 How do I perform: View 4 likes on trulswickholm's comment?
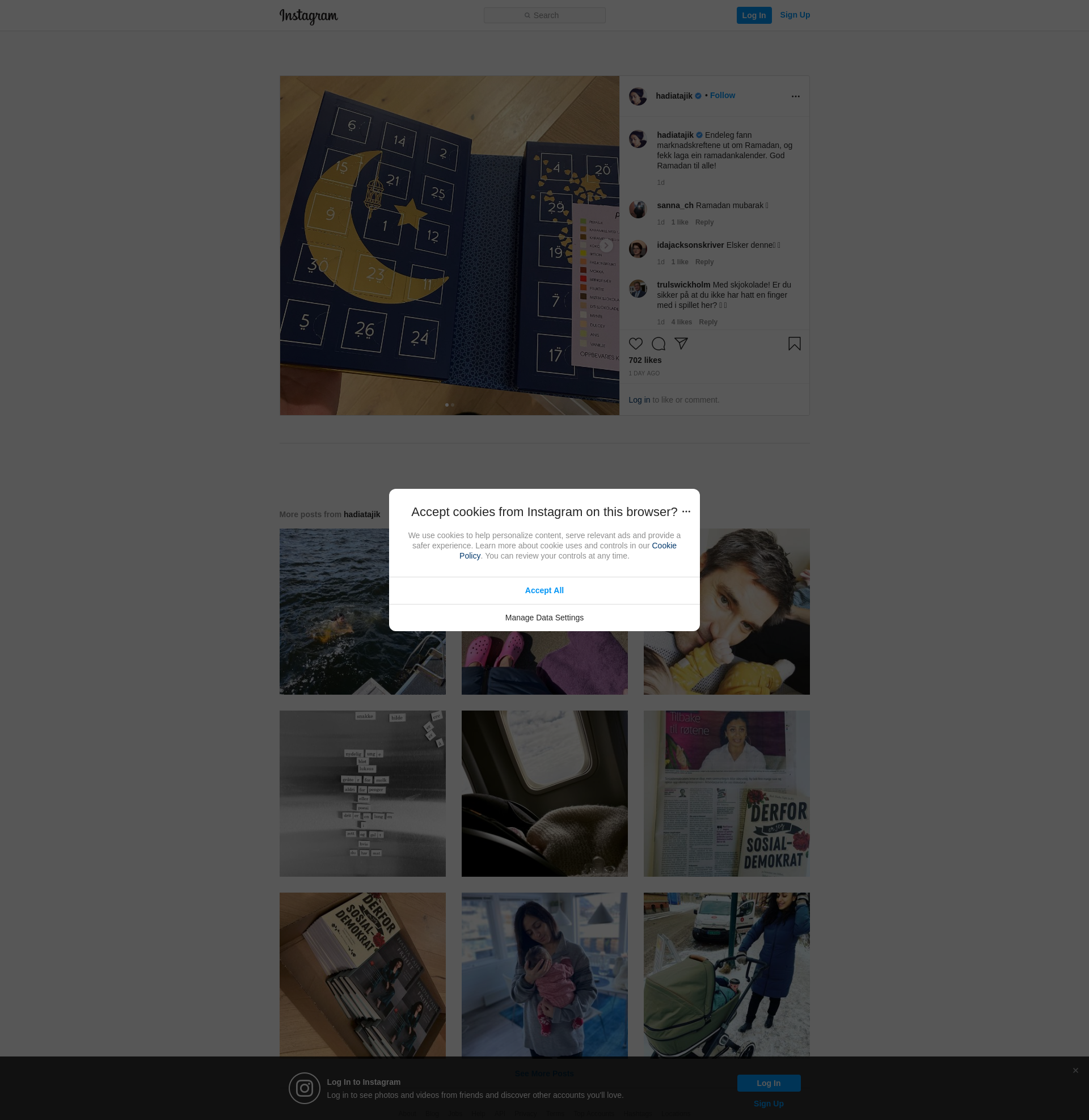(x=681, y=322)
